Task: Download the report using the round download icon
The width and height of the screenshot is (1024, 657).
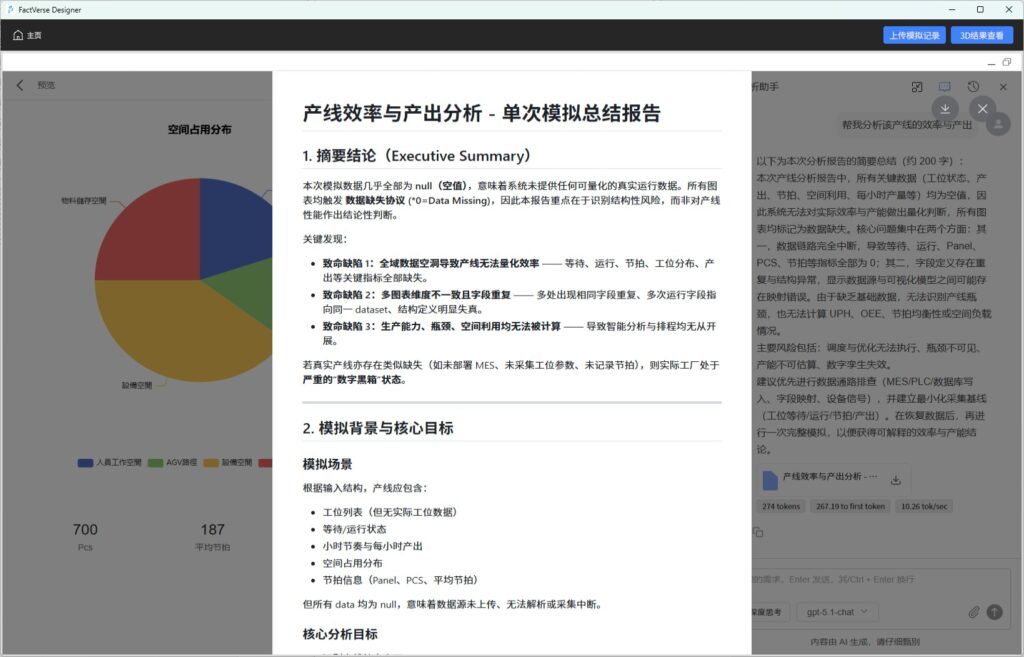Action: coord(945,108)
